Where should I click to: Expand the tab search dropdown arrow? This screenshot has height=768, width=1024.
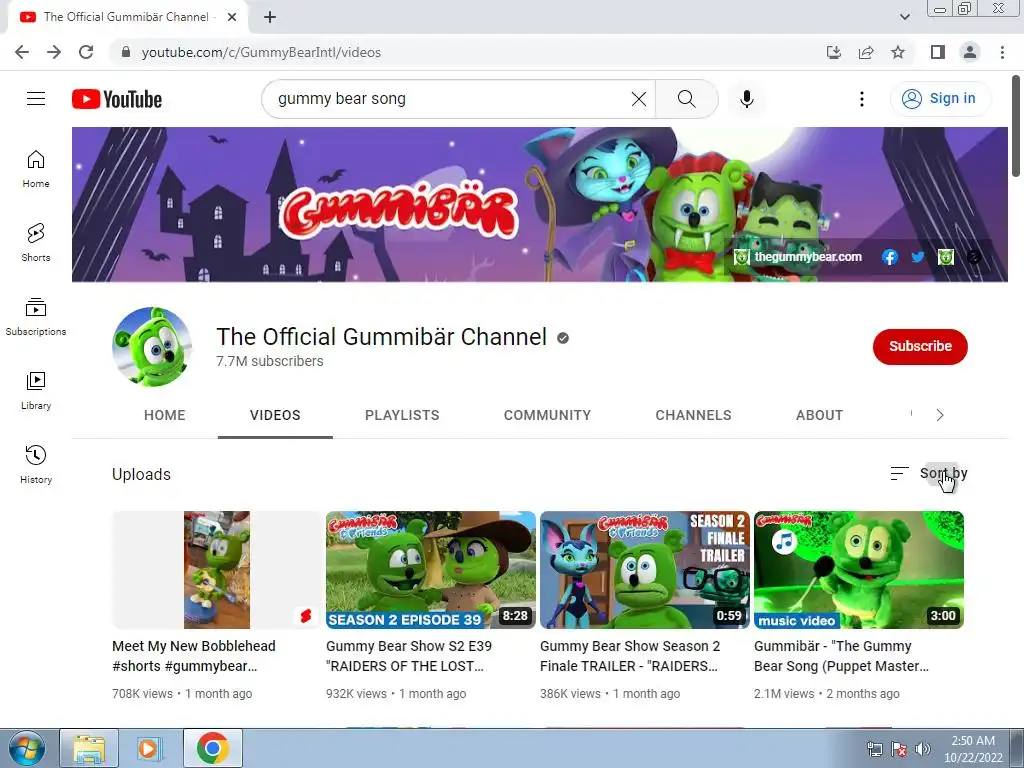904,17
